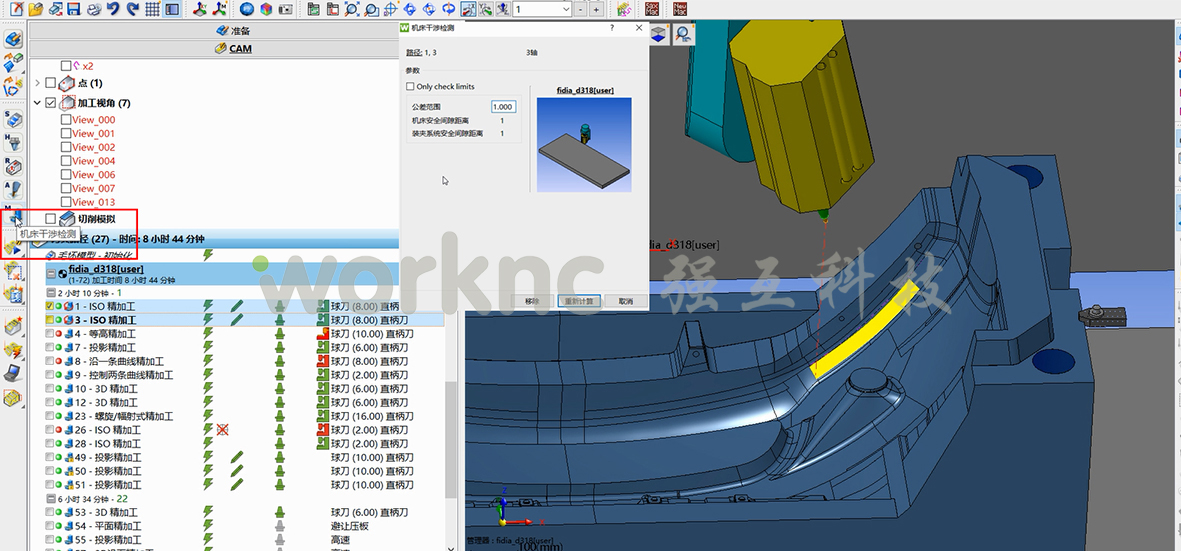Viewport: 1181px width, 551px height.
Task: Click the lightning toolpath icon in left sidebar
Action: (x=13, y=348)
